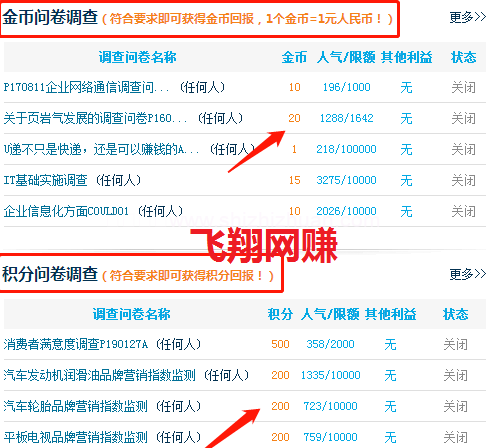Click popularity value 3275/10000

click(x=347, y=180)
